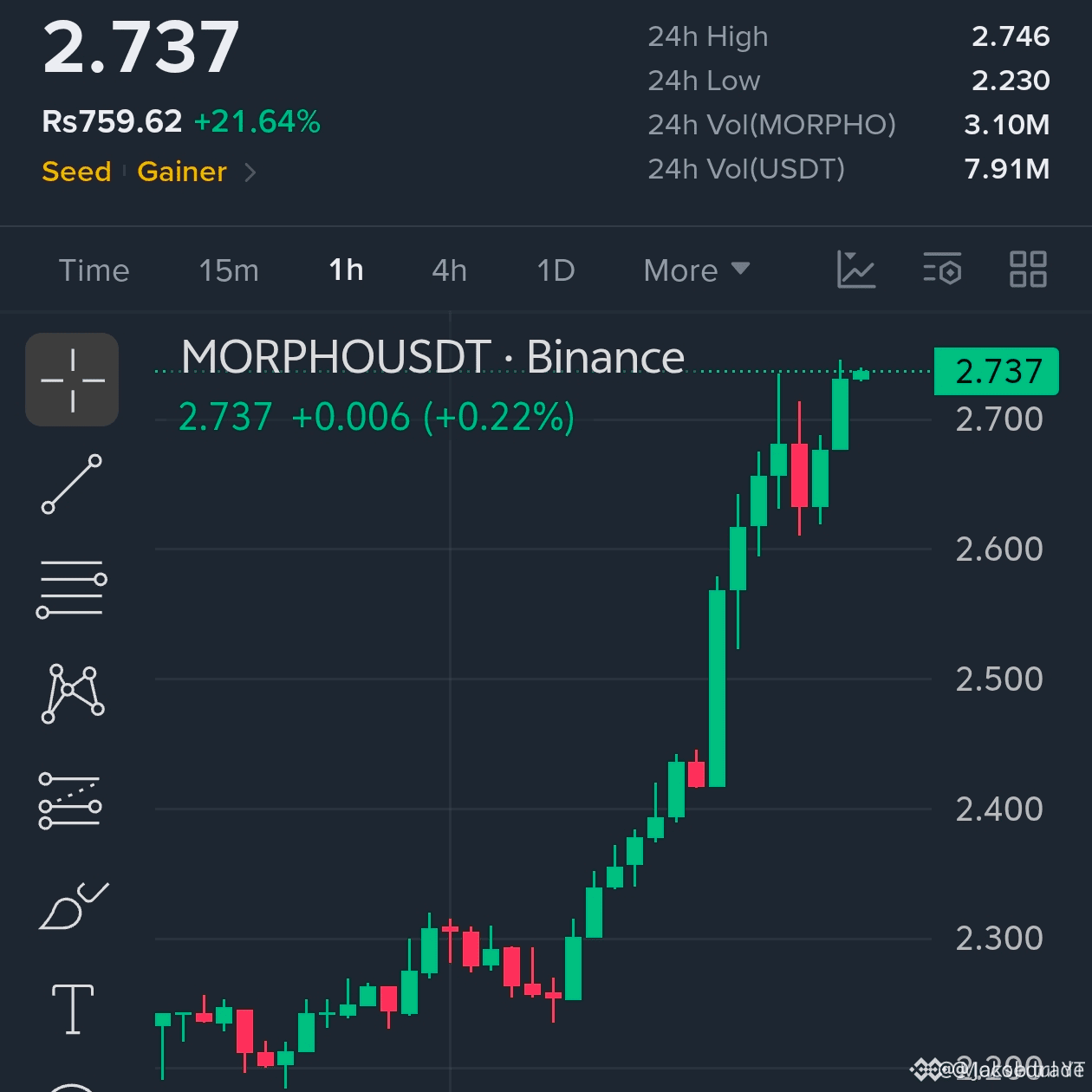Click the MORPHOUSDT · Binance chart title
The width and height of the screenshot is (1092, 1092).
pyautogui.click(x=432, y=357)
